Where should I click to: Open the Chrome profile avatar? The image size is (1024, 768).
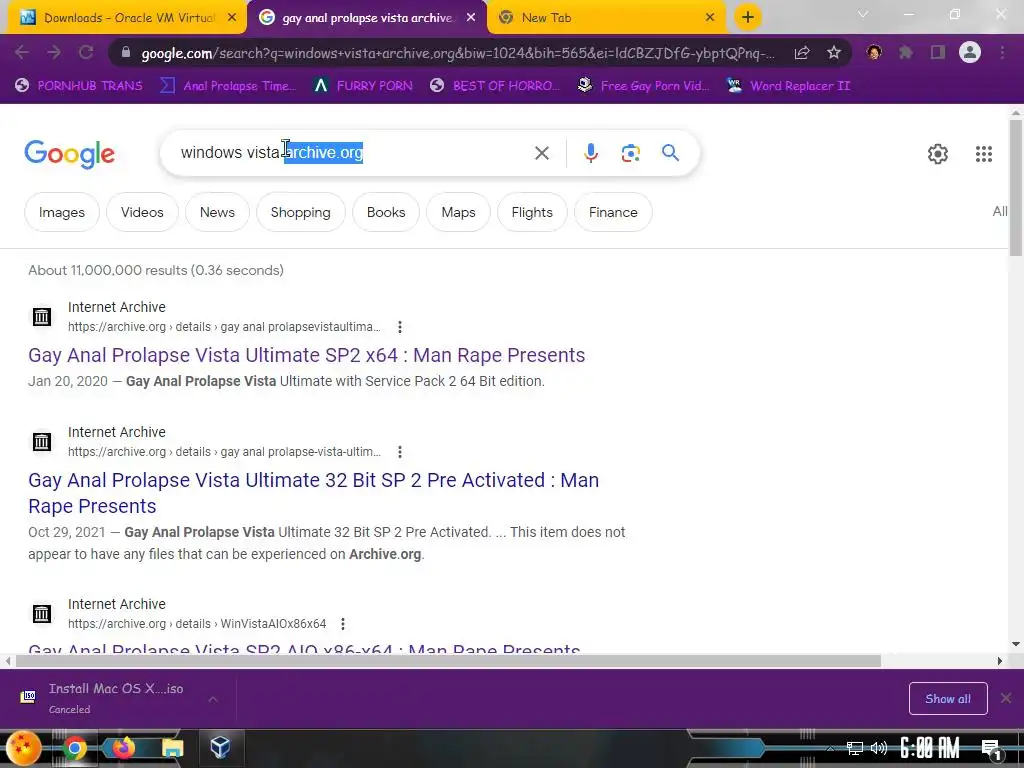pyautogui.click(x=970, y=52)
